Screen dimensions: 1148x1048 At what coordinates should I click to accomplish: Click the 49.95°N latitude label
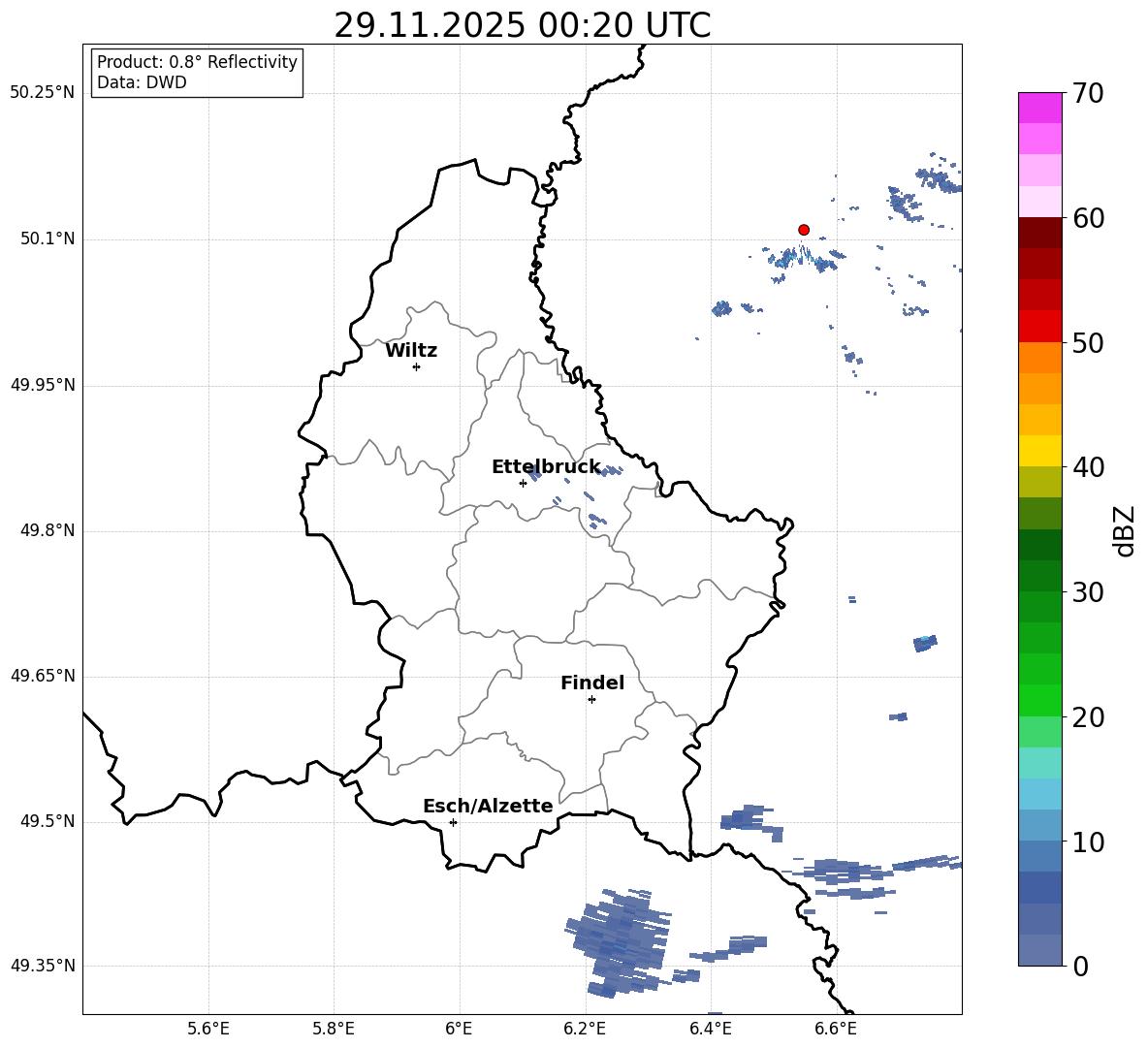pos(43,385)
